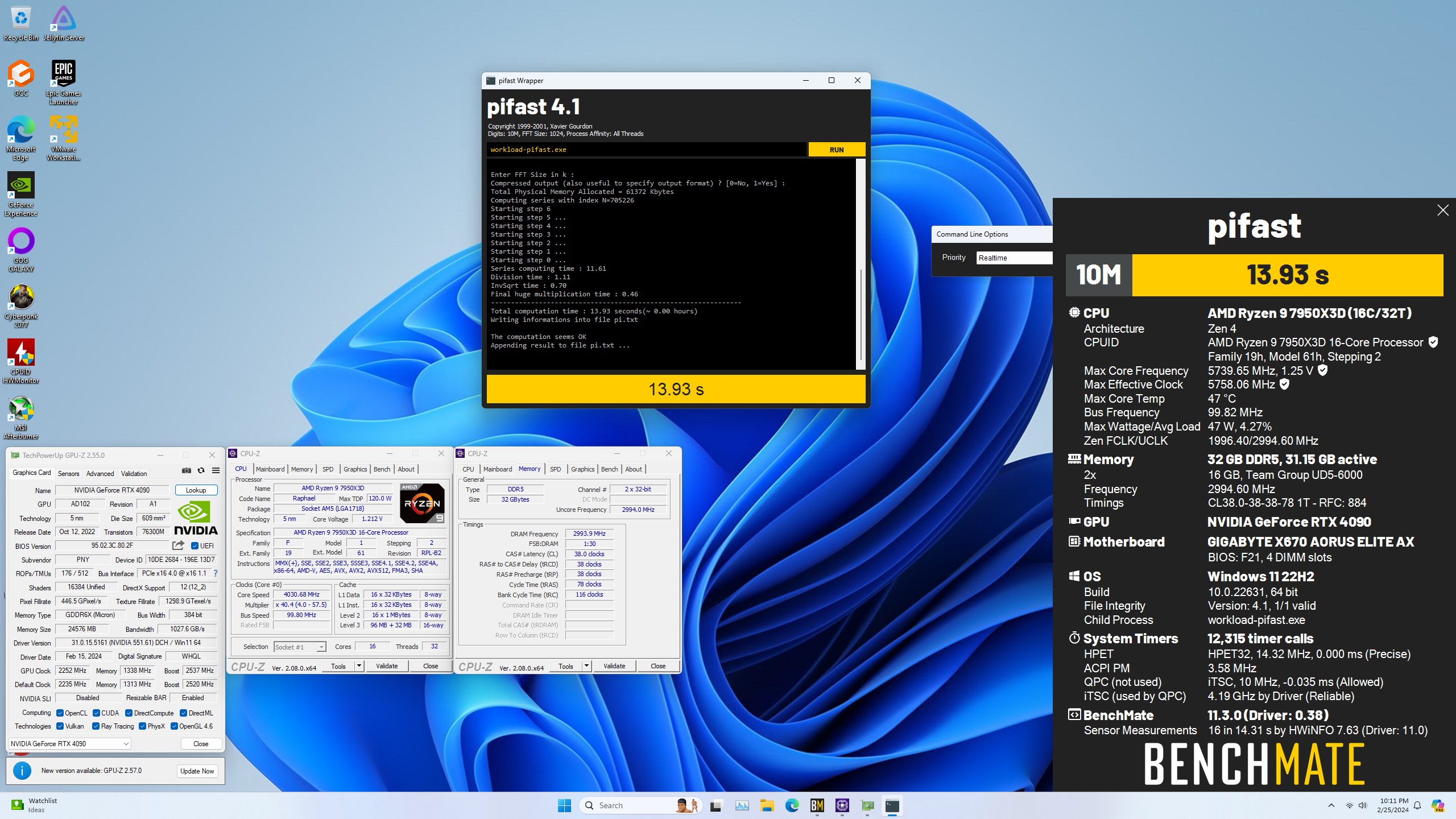Viewport: 1456px width, 819px height.
Task: Click the yellow RUN button in pifast
Action: click(x=837, y=150)
